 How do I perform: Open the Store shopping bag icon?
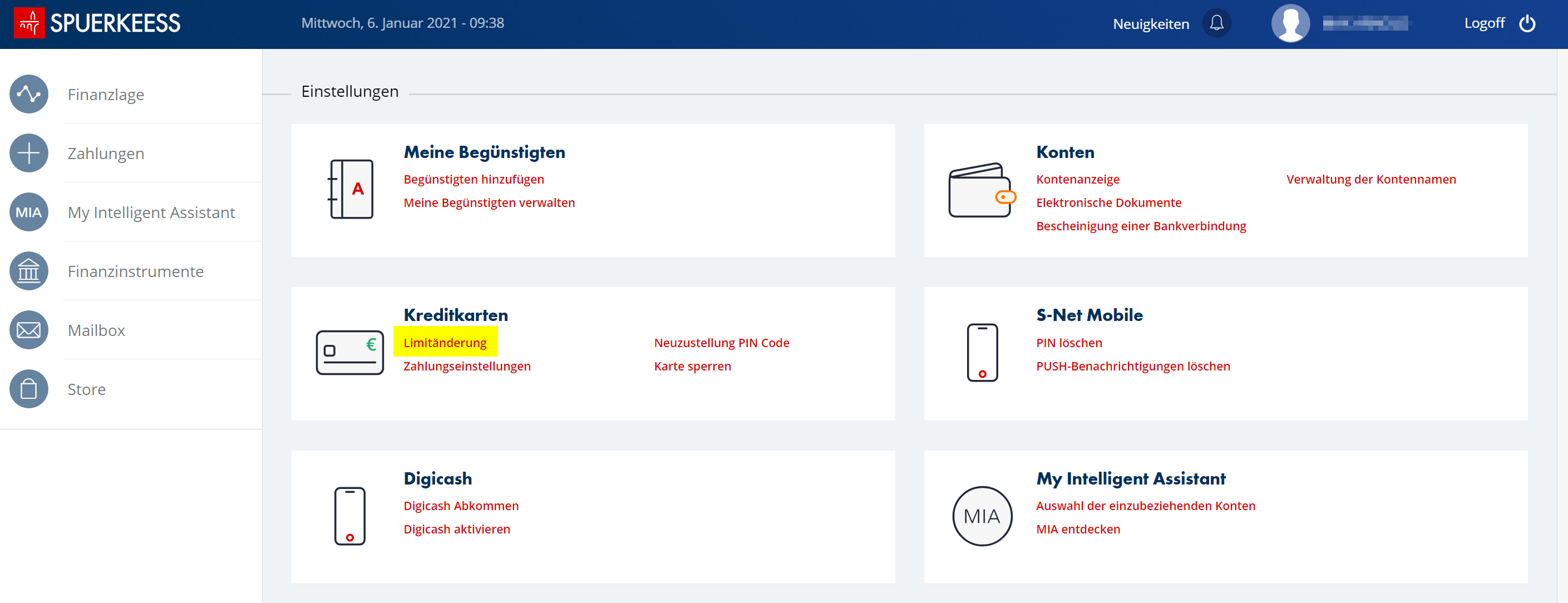(x=28, y=389)
